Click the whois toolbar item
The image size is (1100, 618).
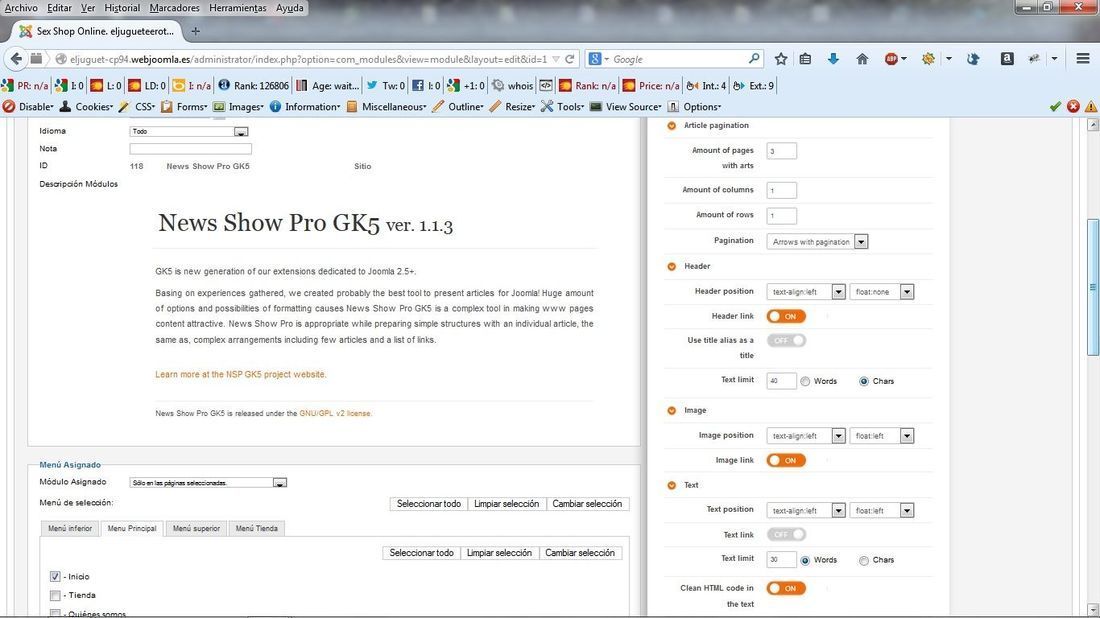coord(513,86)
